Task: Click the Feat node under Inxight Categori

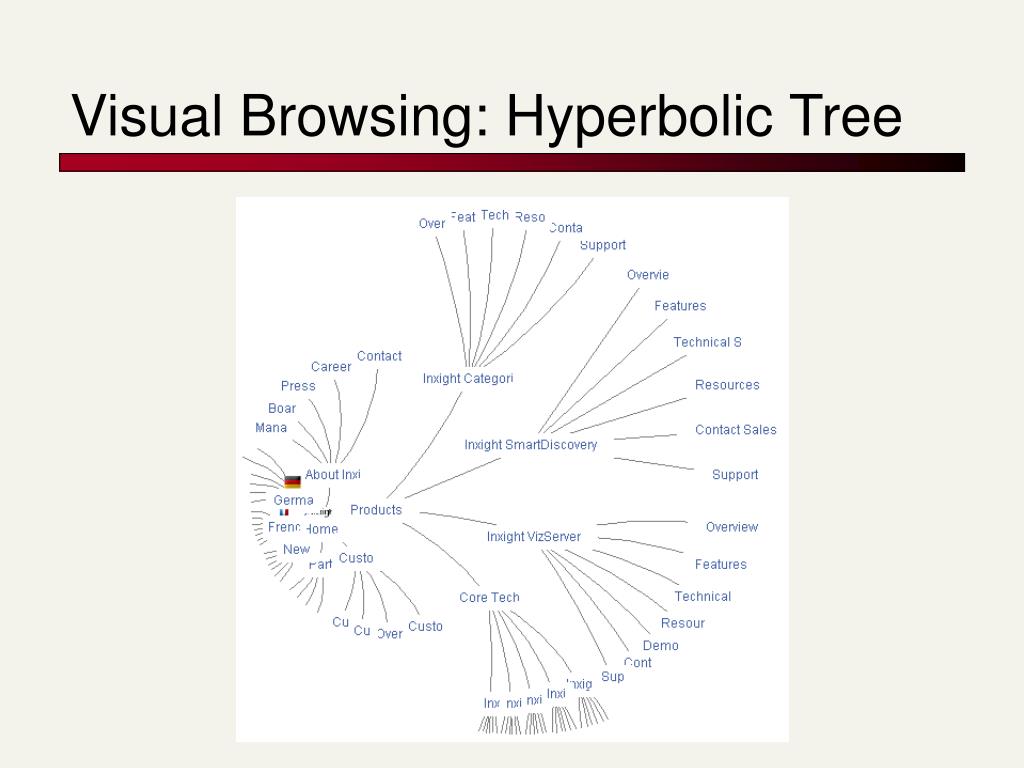Action: [x=463, y=217]
